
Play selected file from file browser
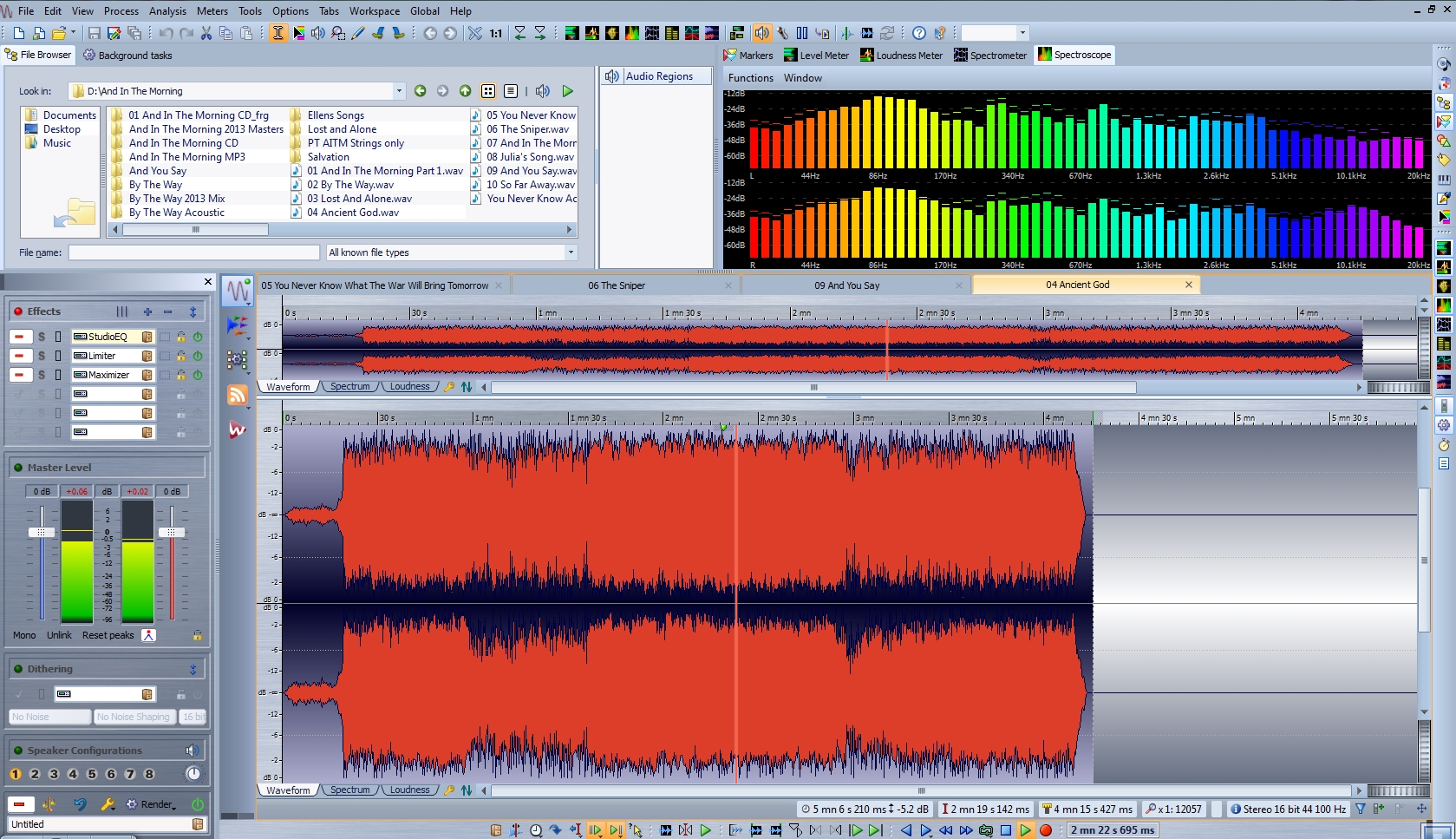coord(568,91)
